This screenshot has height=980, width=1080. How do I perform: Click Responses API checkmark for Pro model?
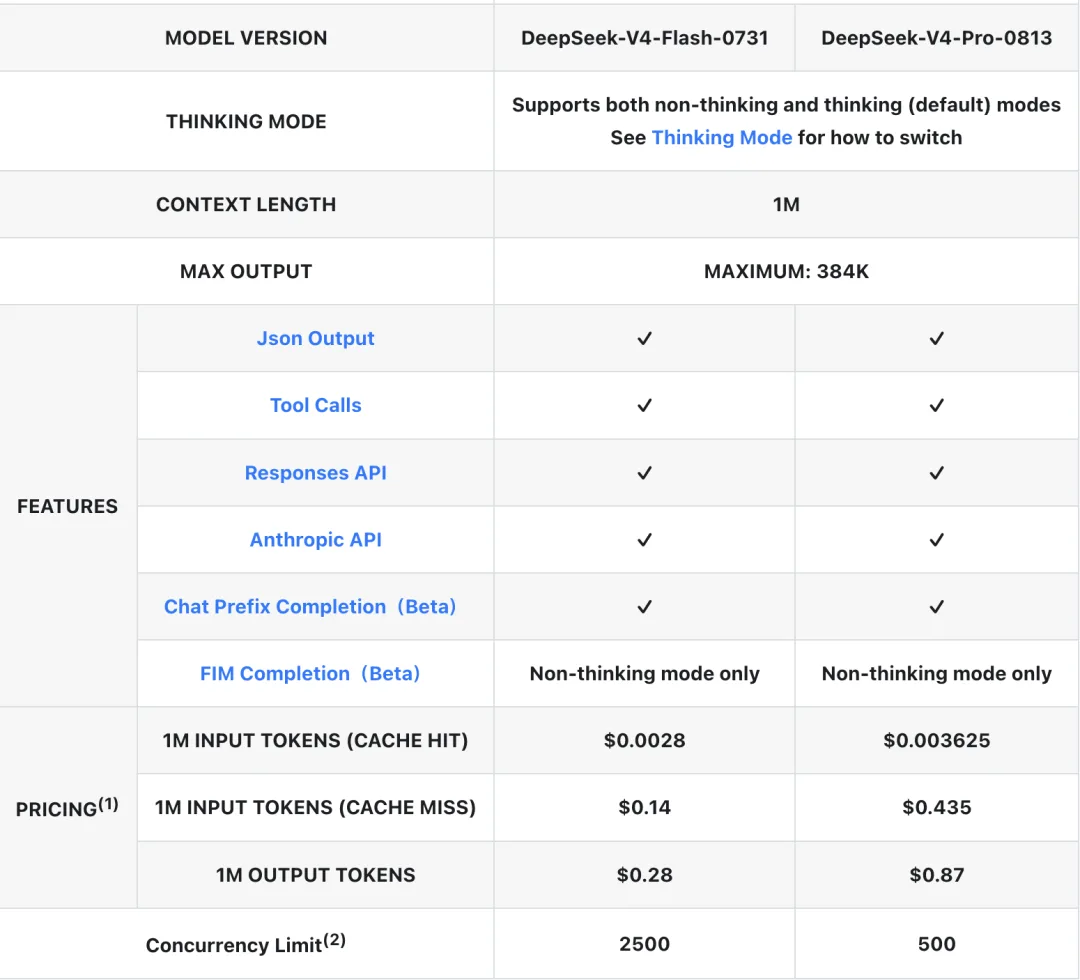click(x=936, y=472)
